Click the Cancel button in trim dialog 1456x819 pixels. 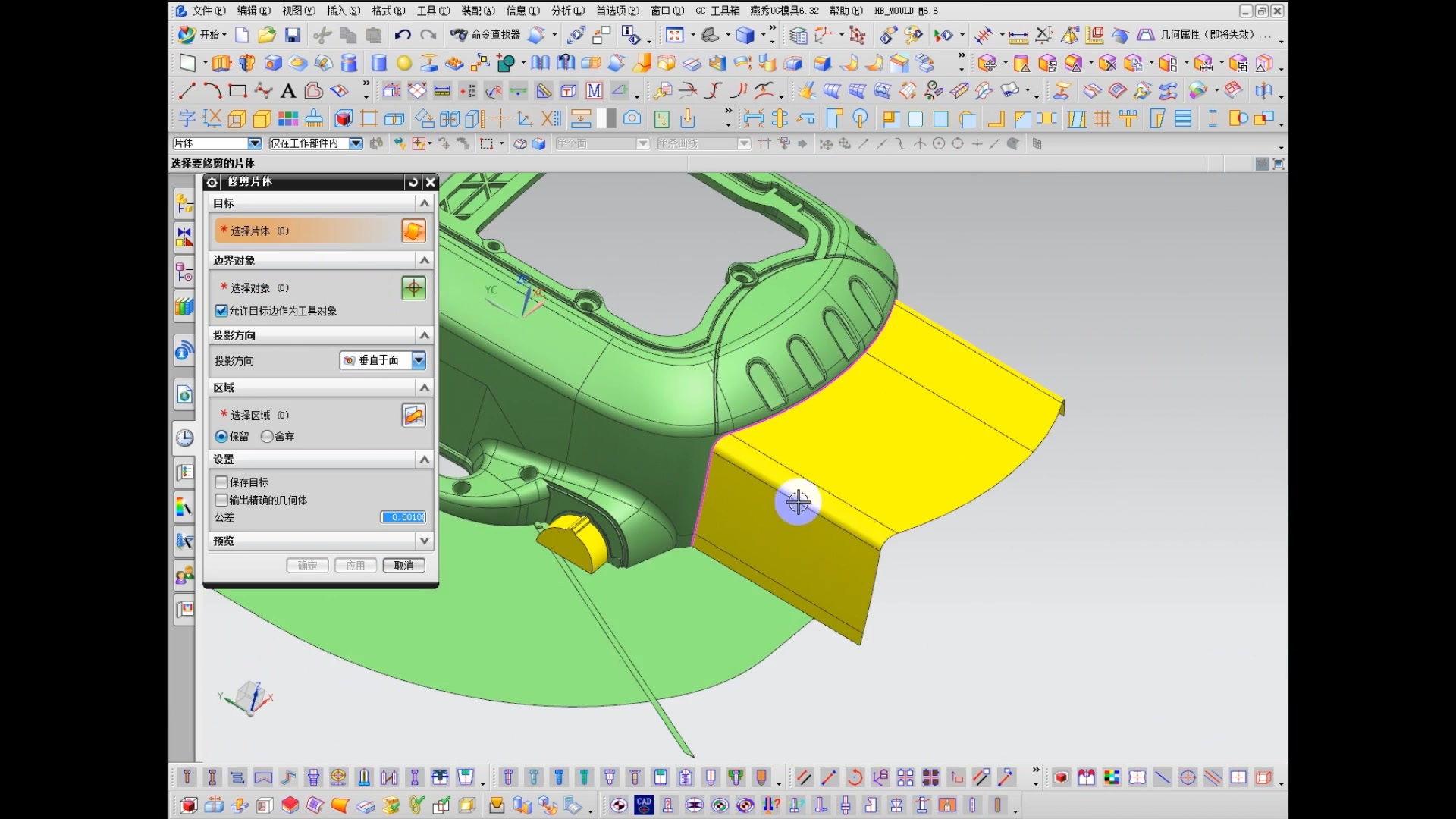coord(403,566)
